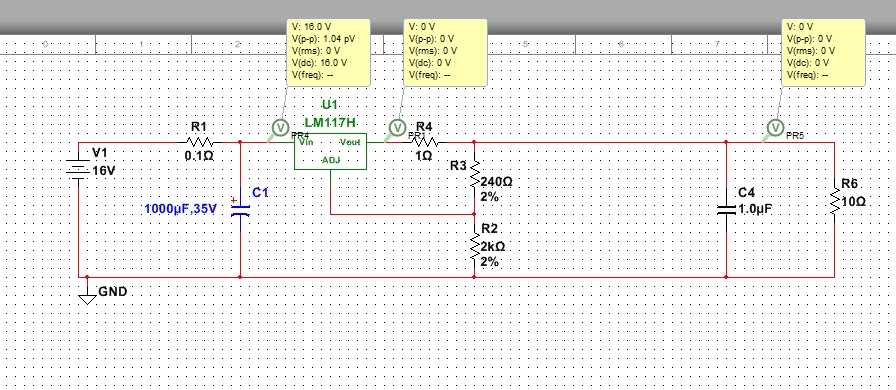896x390 pixels.
Task: Select the R6 10Ω load resistor
Action: pos(835,201)
